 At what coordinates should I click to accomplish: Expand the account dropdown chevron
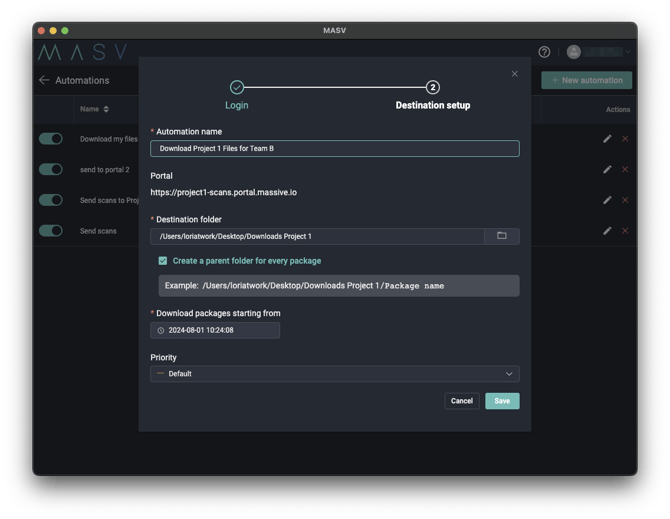628,52
